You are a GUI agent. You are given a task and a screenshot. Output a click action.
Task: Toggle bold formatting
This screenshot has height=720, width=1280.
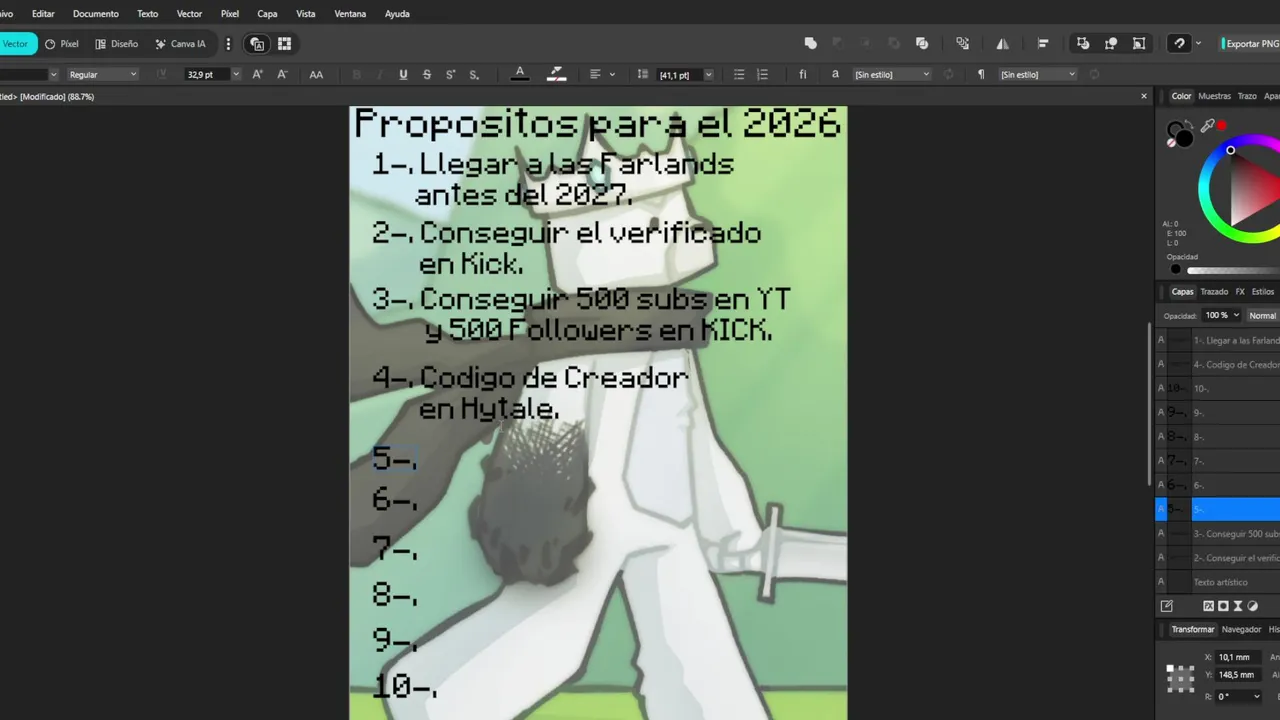[357, 74]
